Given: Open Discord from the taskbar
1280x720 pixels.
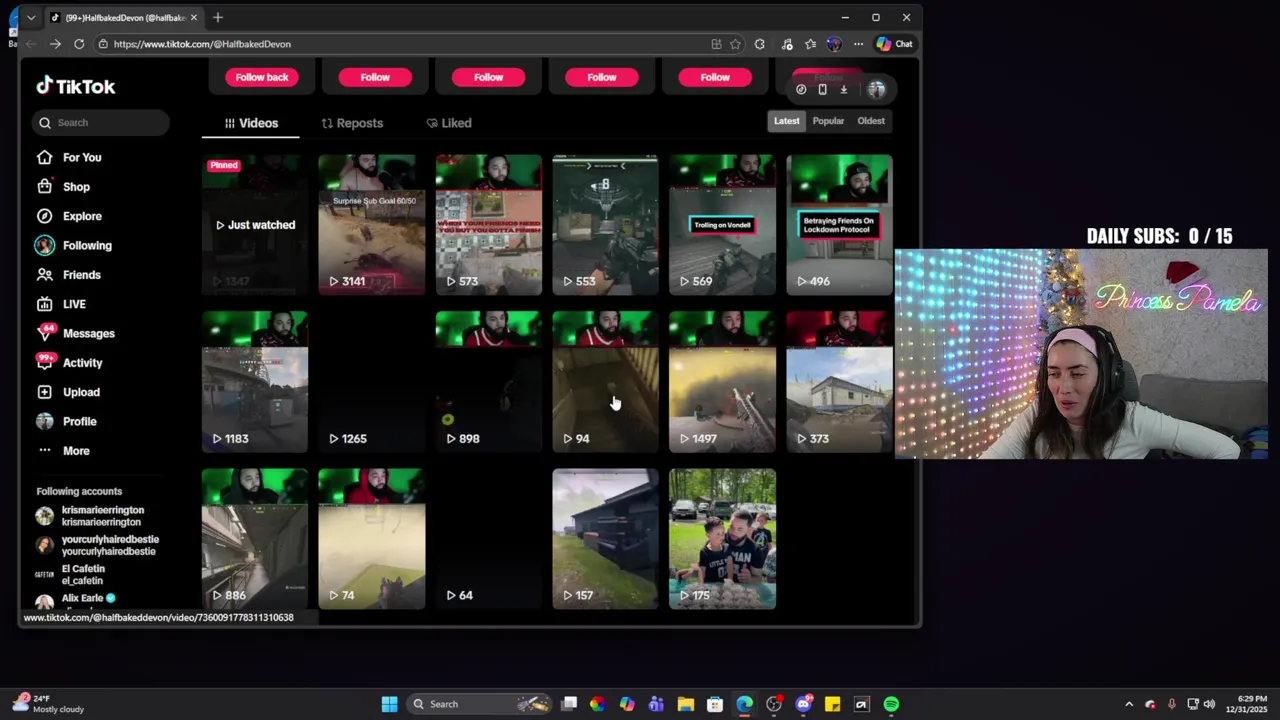Looking at the screenshot, I should [x=803, y=704].
